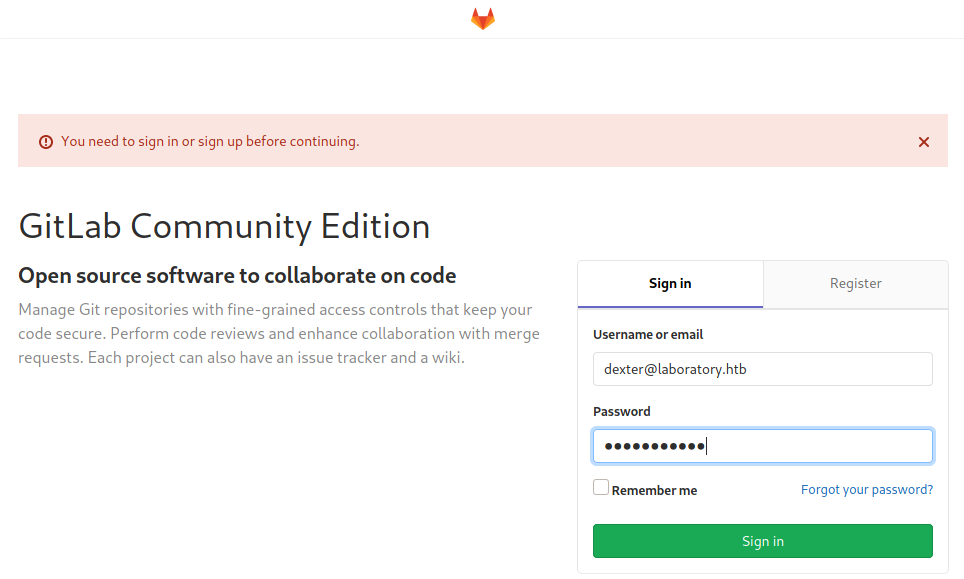The image size is (964, 579).
Task: Click the Password input field
Action: (x=762, y=445)
